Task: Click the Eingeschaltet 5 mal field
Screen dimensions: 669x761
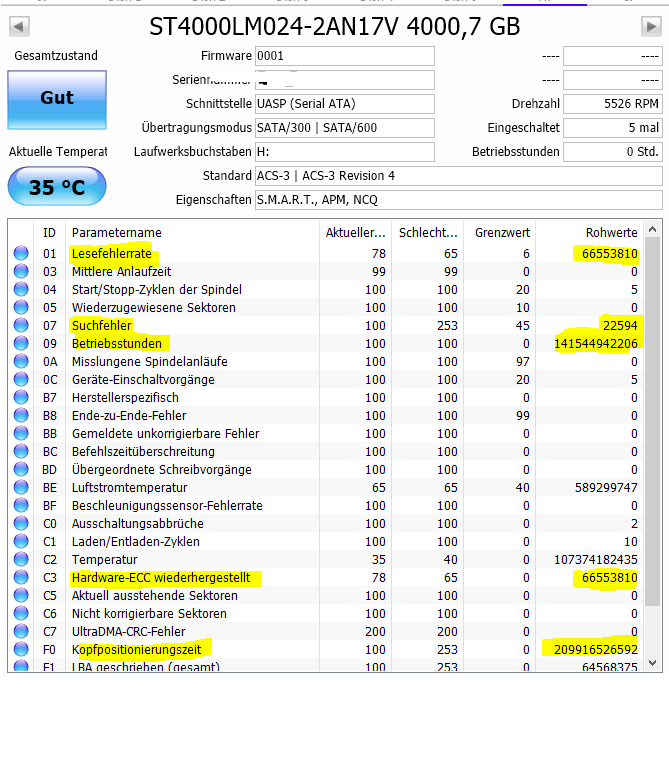Action: [613, 128]
